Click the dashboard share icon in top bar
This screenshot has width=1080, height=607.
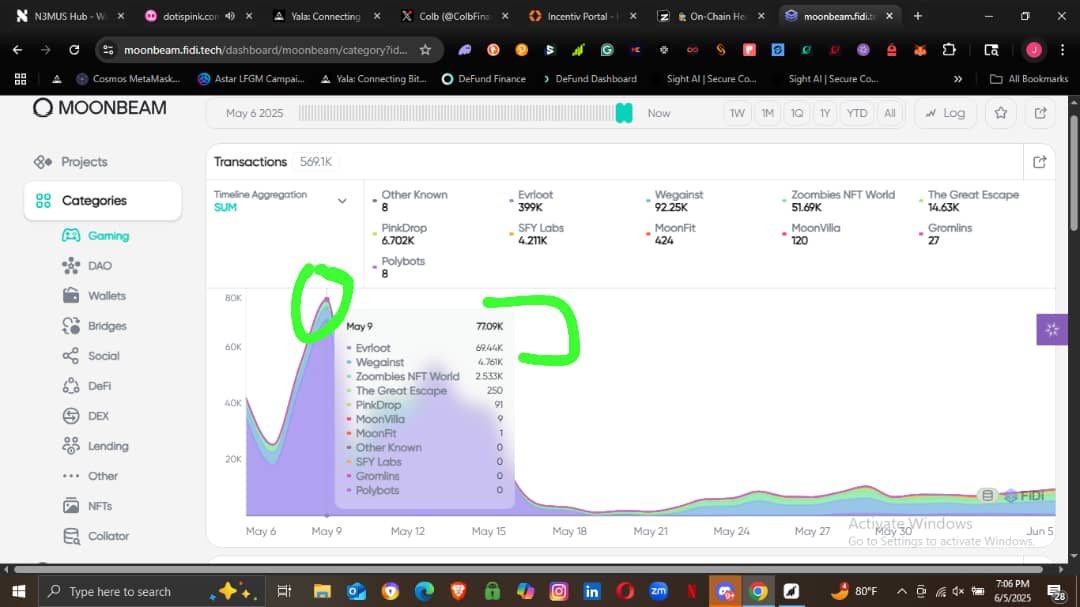pyautogui.click(x=1041, y=113)
